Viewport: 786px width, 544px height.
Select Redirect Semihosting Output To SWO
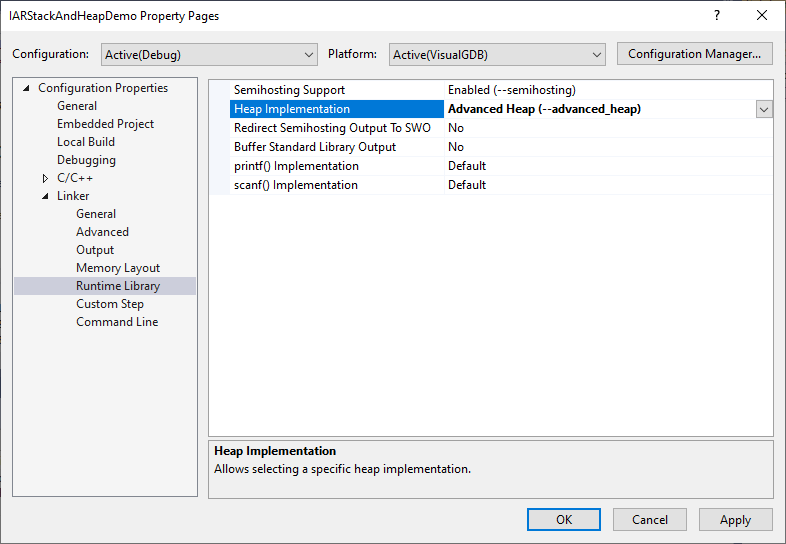(x=332, y=128)
